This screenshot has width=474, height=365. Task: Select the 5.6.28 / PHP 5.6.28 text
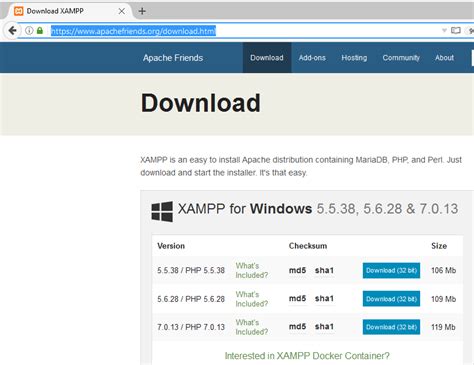191,299
